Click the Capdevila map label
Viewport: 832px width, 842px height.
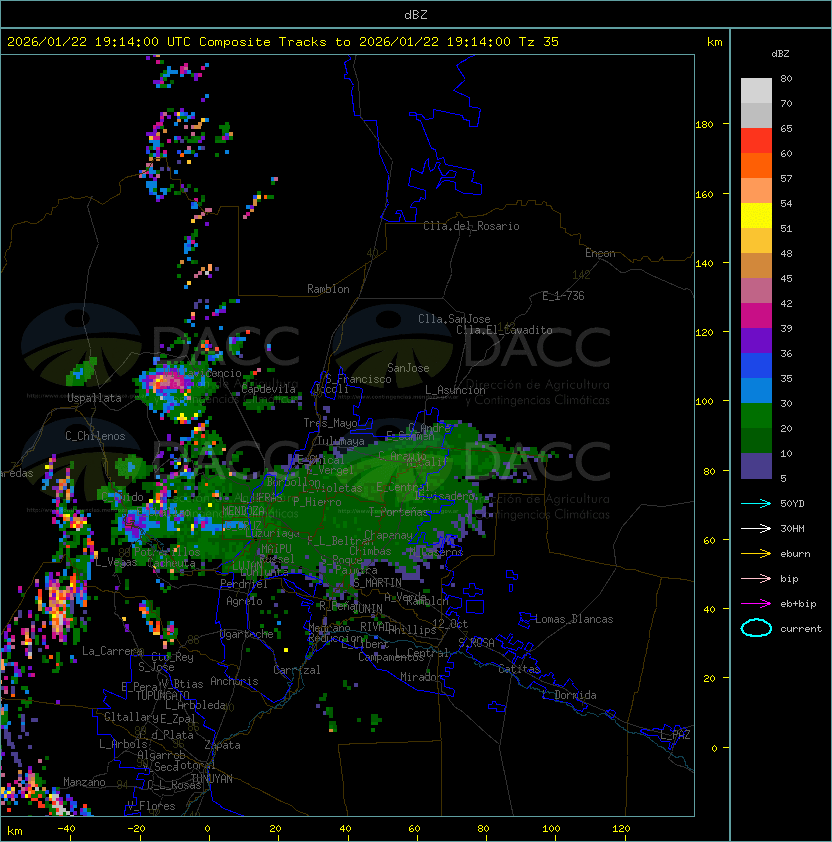(x=269, y=389)
